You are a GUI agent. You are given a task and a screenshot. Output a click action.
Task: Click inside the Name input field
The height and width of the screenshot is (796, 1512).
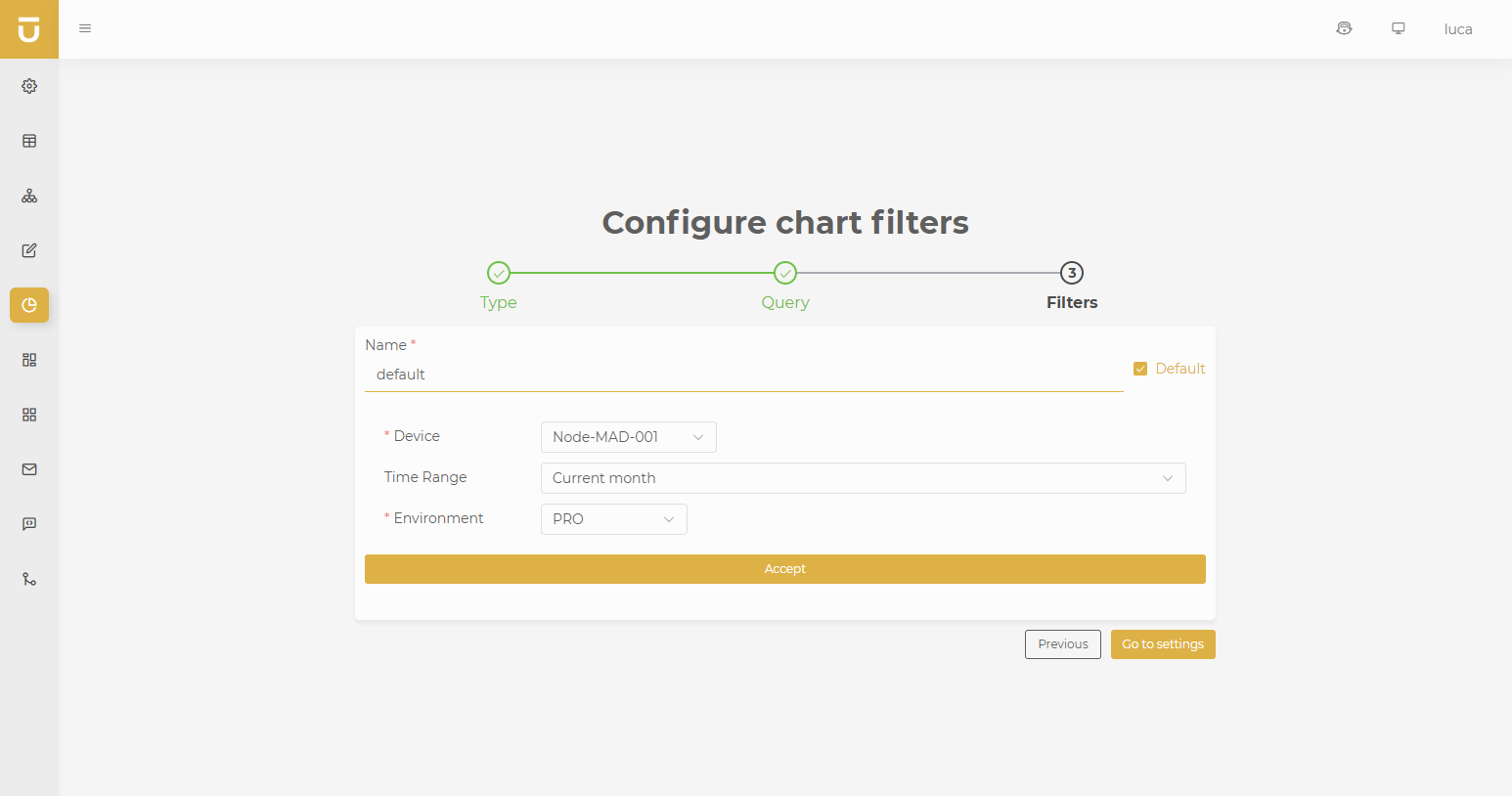pyautogui.click(x=743, y=375)
